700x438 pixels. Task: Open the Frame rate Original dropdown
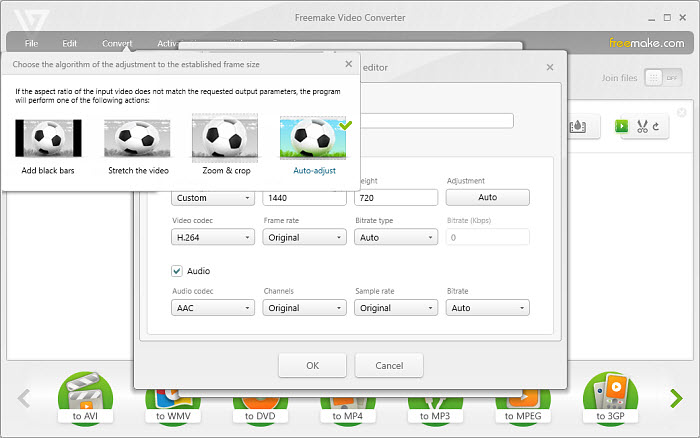coord(304,237)
